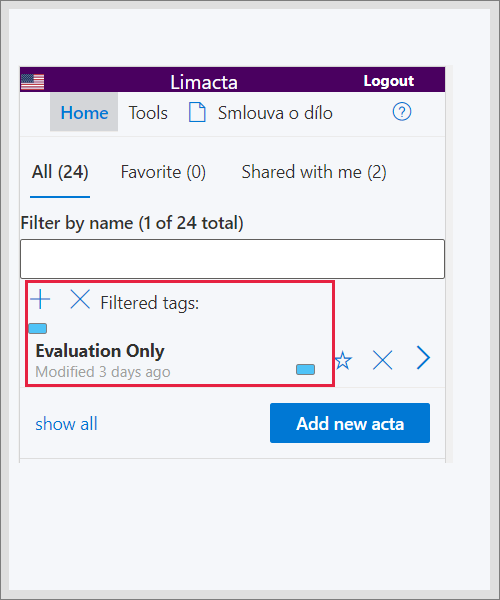Click the Logout link

389,81
